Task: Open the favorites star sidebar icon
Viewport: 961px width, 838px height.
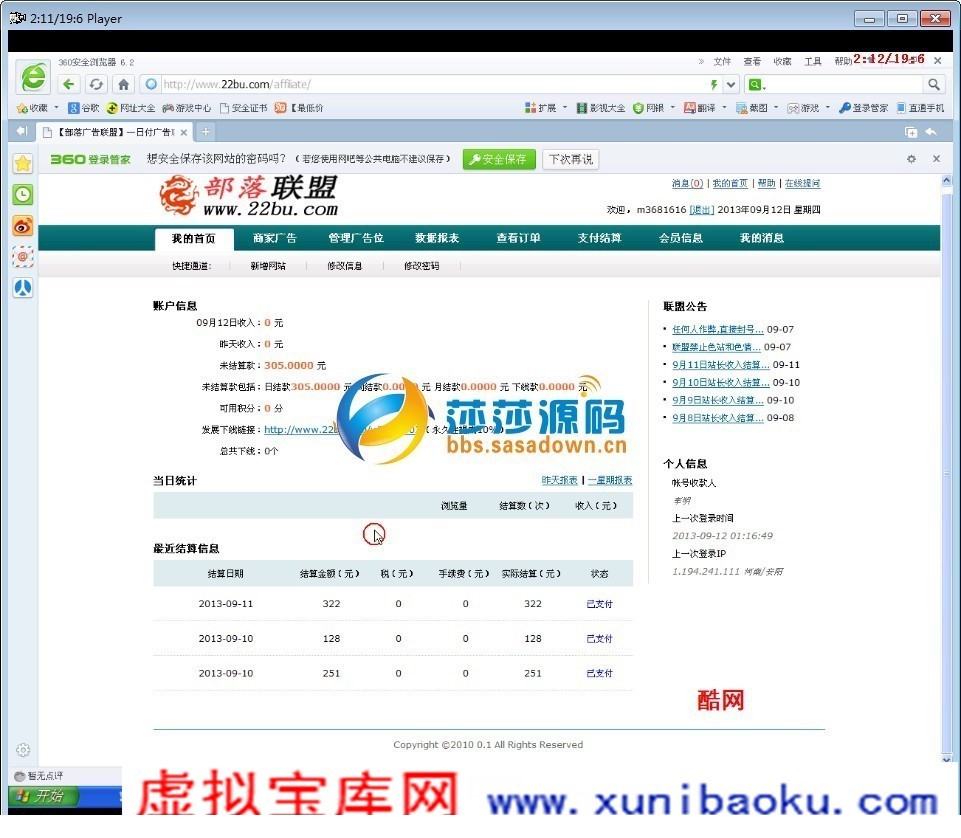Action: (23, 163)
